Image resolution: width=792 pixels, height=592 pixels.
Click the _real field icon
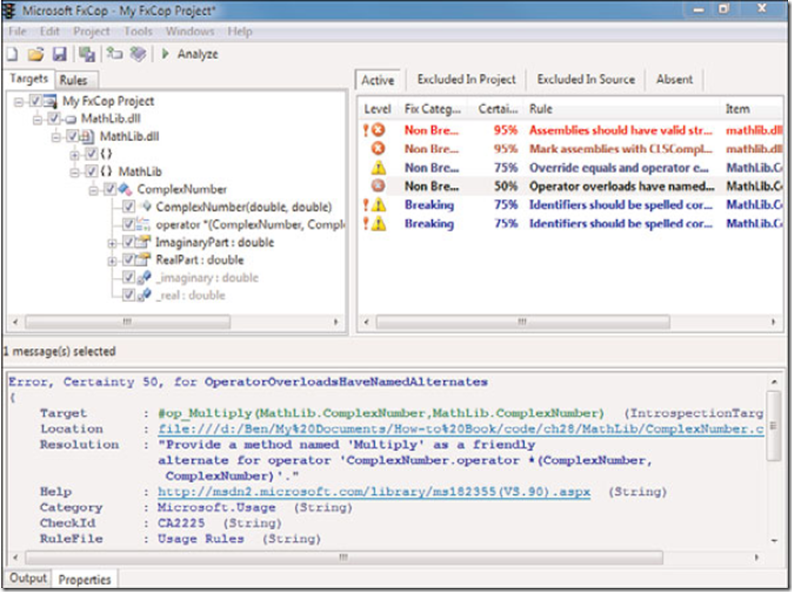[x=144, y=295]
